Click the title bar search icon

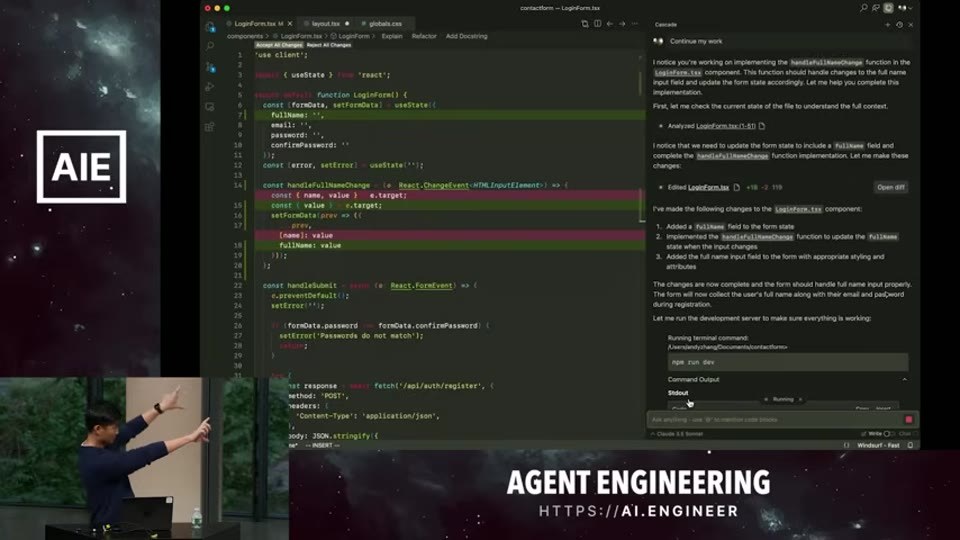pyautogui.click(x=863, y=8)
